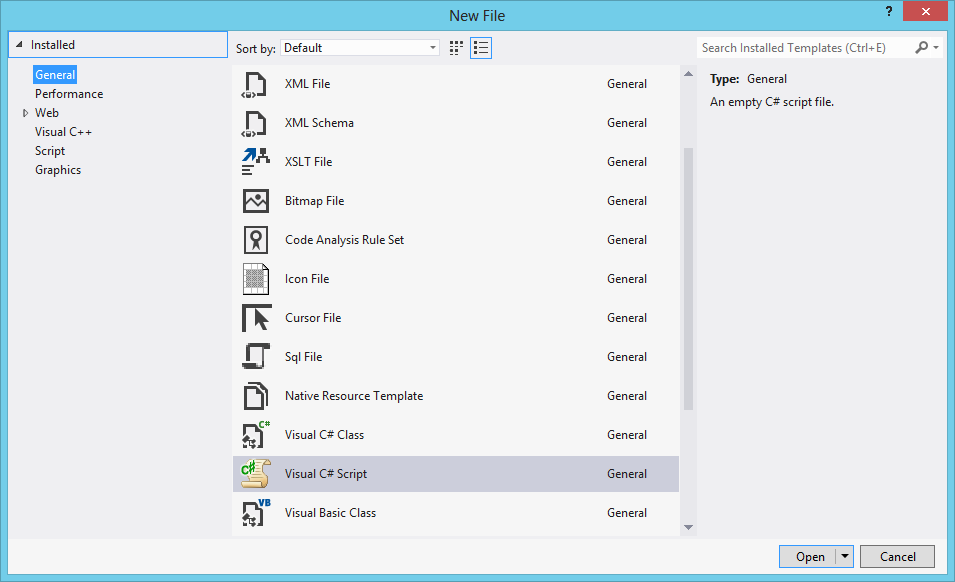Select the Code Analysis Rule Set text
The width and height of the screenshot is (955, 582).
tap(344, 240)
